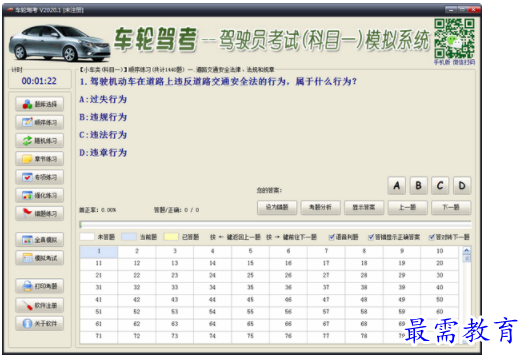
Task: Jump to question 65 in grid
Action: click(250, 324)
